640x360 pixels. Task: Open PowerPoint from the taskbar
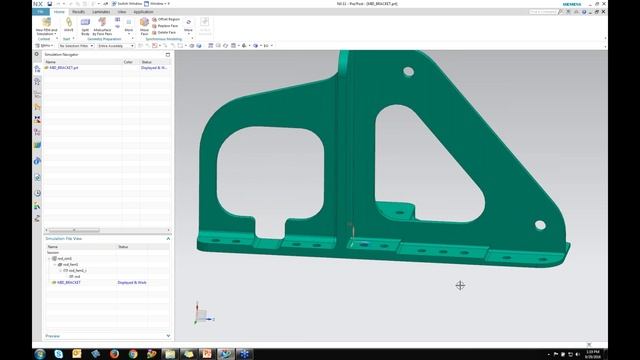pos(207,354)
